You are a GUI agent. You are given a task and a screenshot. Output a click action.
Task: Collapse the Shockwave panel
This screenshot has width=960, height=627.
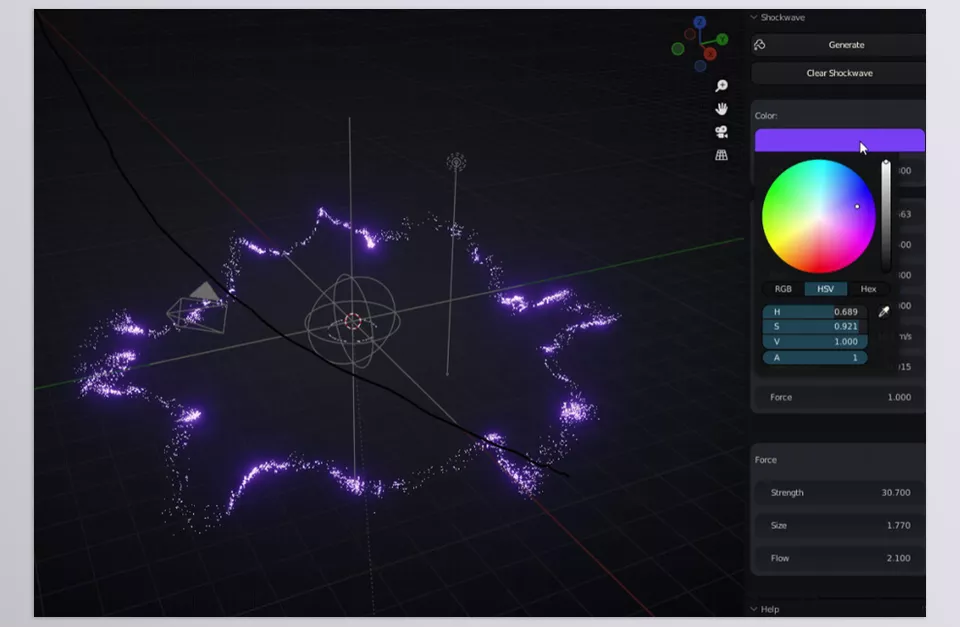coord(754,18)
